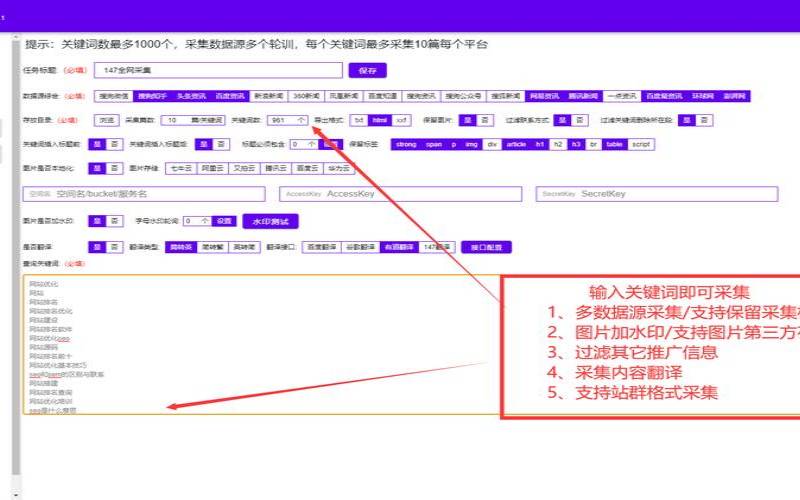The height and width of the screenshot is (500, 800).
Task: Click the 设置 button beside watermark rotation count
Action: [x=224, y=221]
